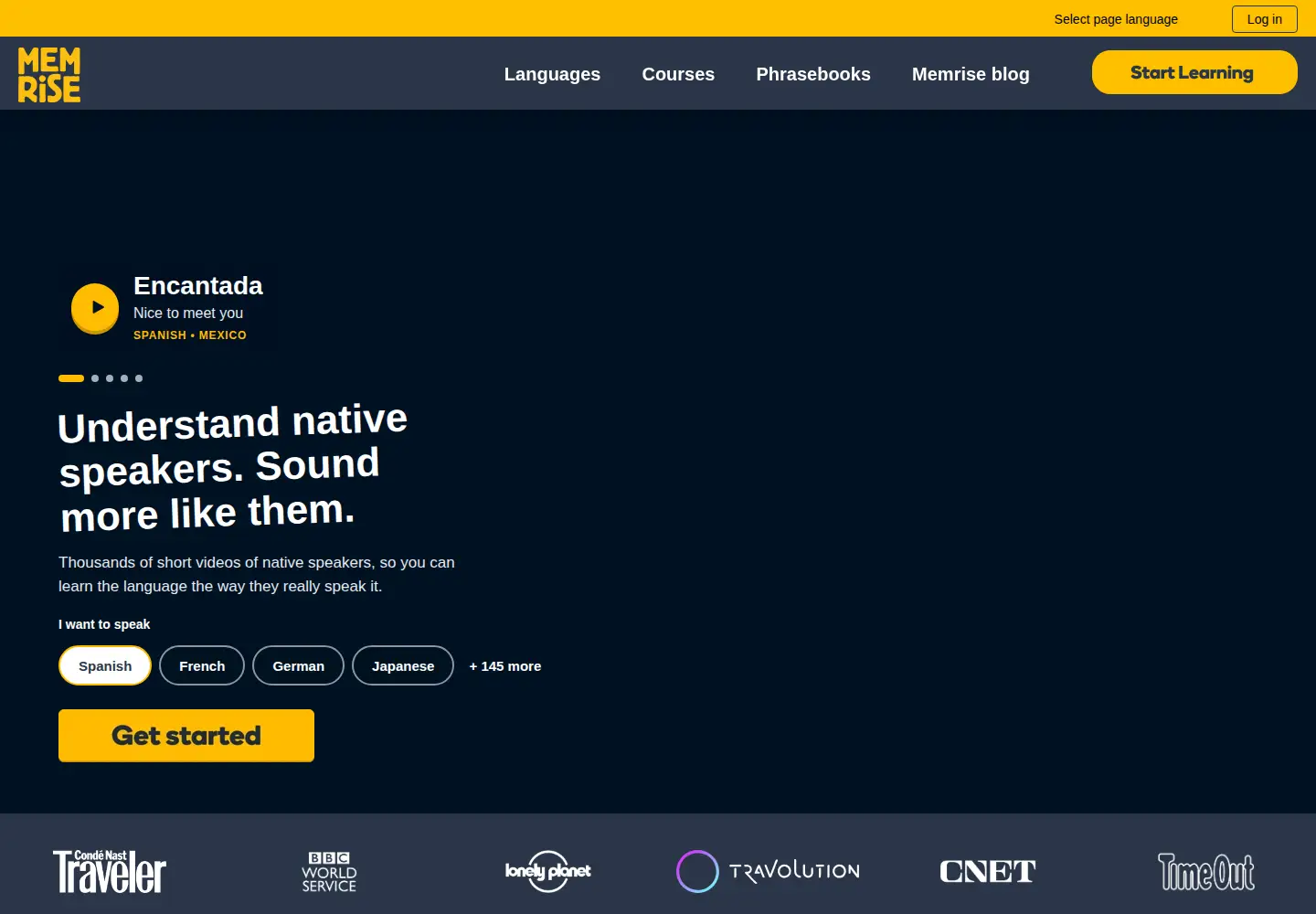Screen dimensions: 1316x914
Task: Click the 'Nice to meet you' translation
Action: tap(188, 313)
